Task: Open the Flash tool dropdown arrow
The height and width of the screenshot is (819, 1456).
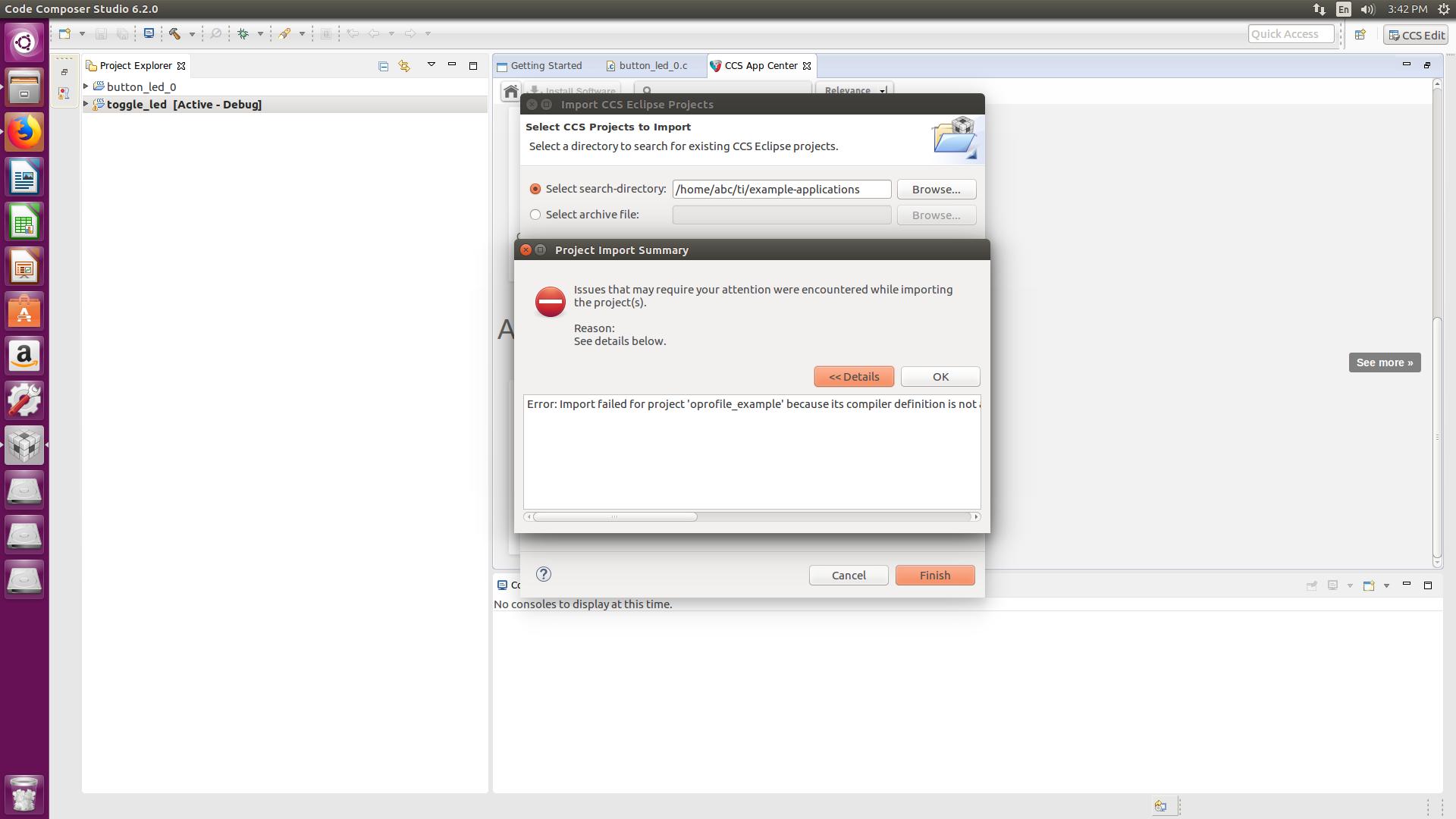Action: click(x=302, y=34)
